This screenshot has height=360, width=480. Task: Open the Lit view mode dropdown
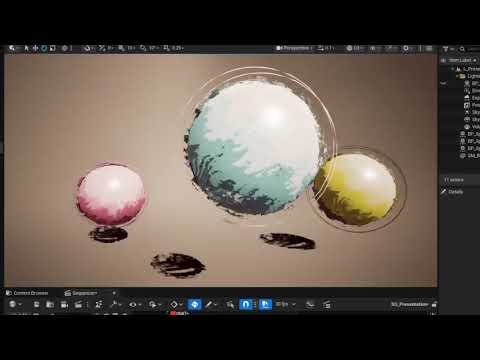coord(354,48)
